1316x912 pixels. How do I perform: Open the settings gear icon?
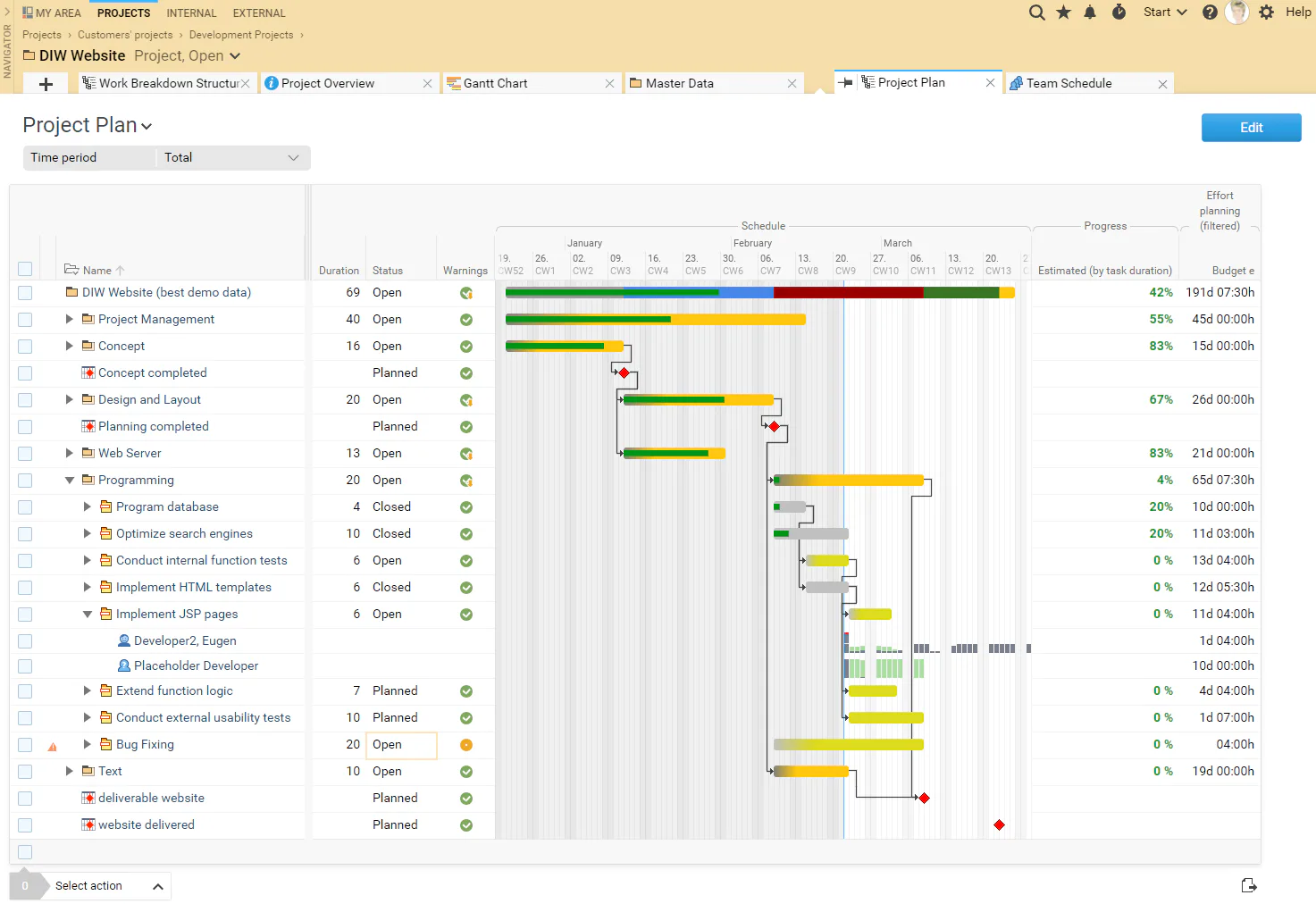pyautogui.click(x=1266, y=13)
